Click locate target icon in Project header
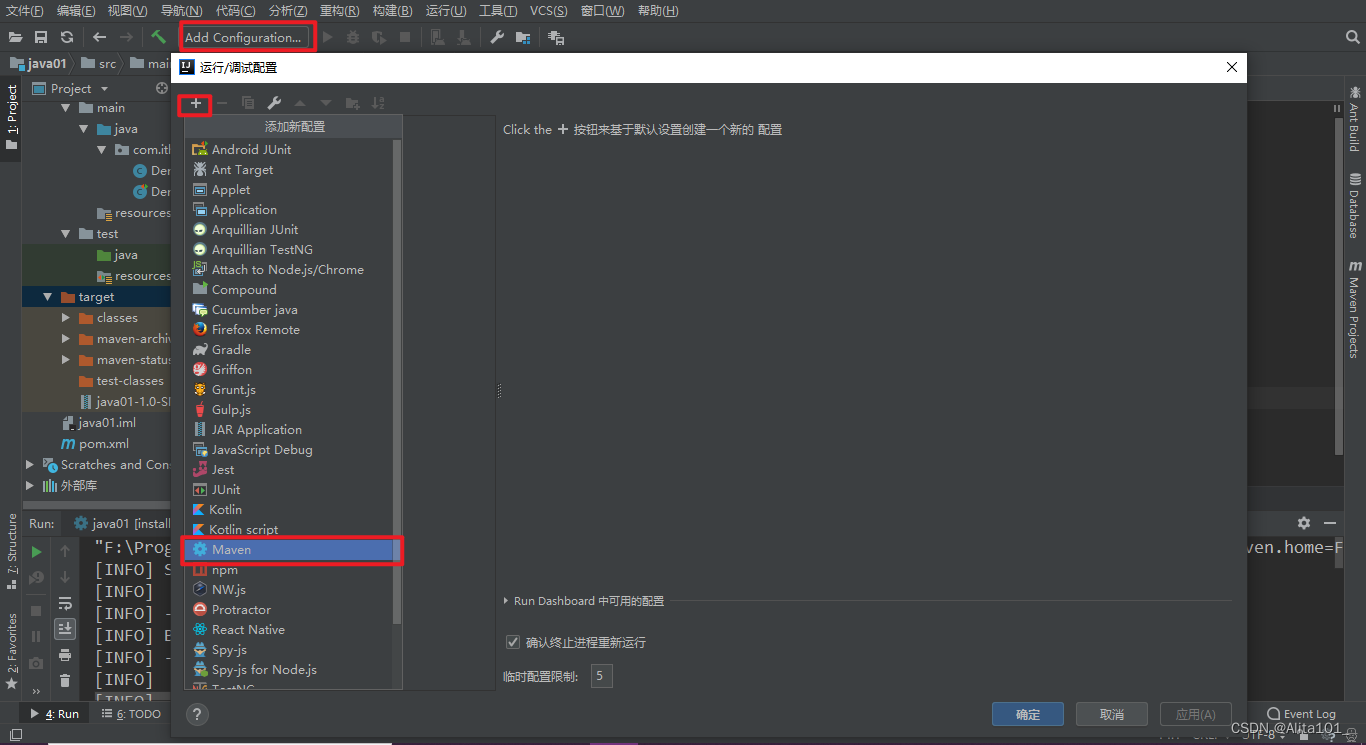 162,88
